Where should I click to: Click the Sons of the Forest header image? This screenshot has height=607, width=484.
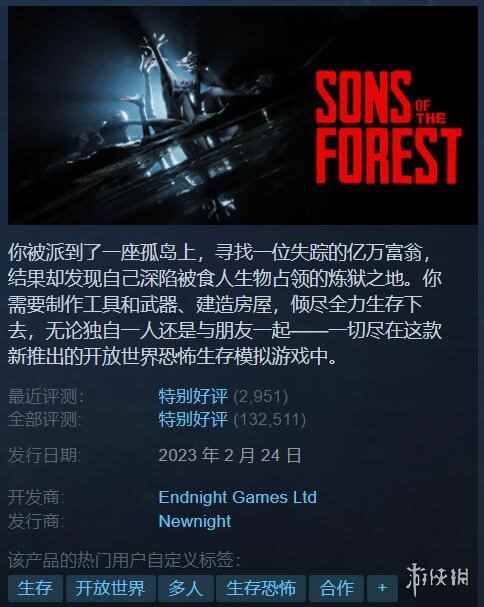click(243, 115)
